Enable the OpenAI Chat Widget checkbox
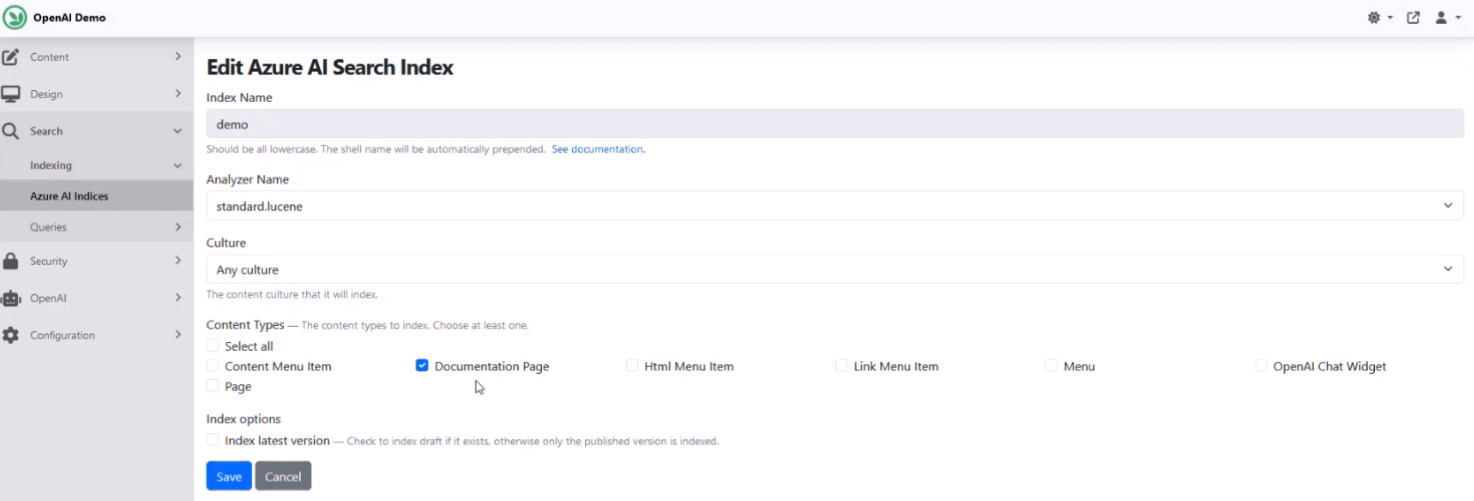Viewport: 1474px width, 501px height. point(1261,366)
